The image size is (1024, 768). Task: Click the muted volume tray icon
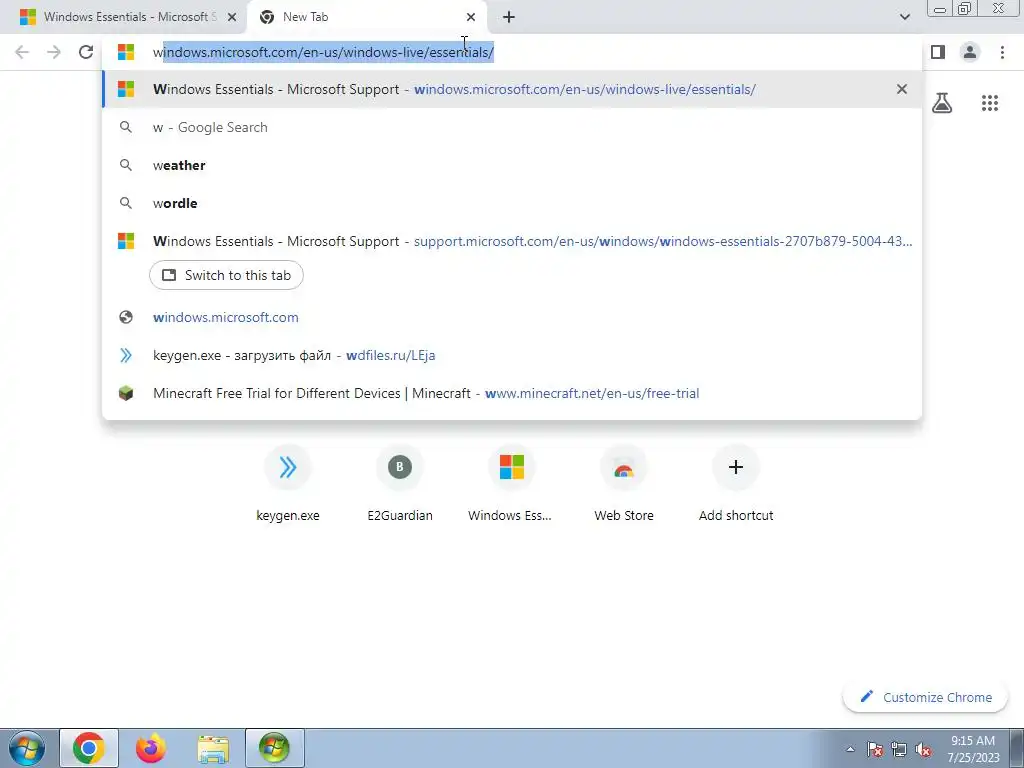click(x=923, y=749)
